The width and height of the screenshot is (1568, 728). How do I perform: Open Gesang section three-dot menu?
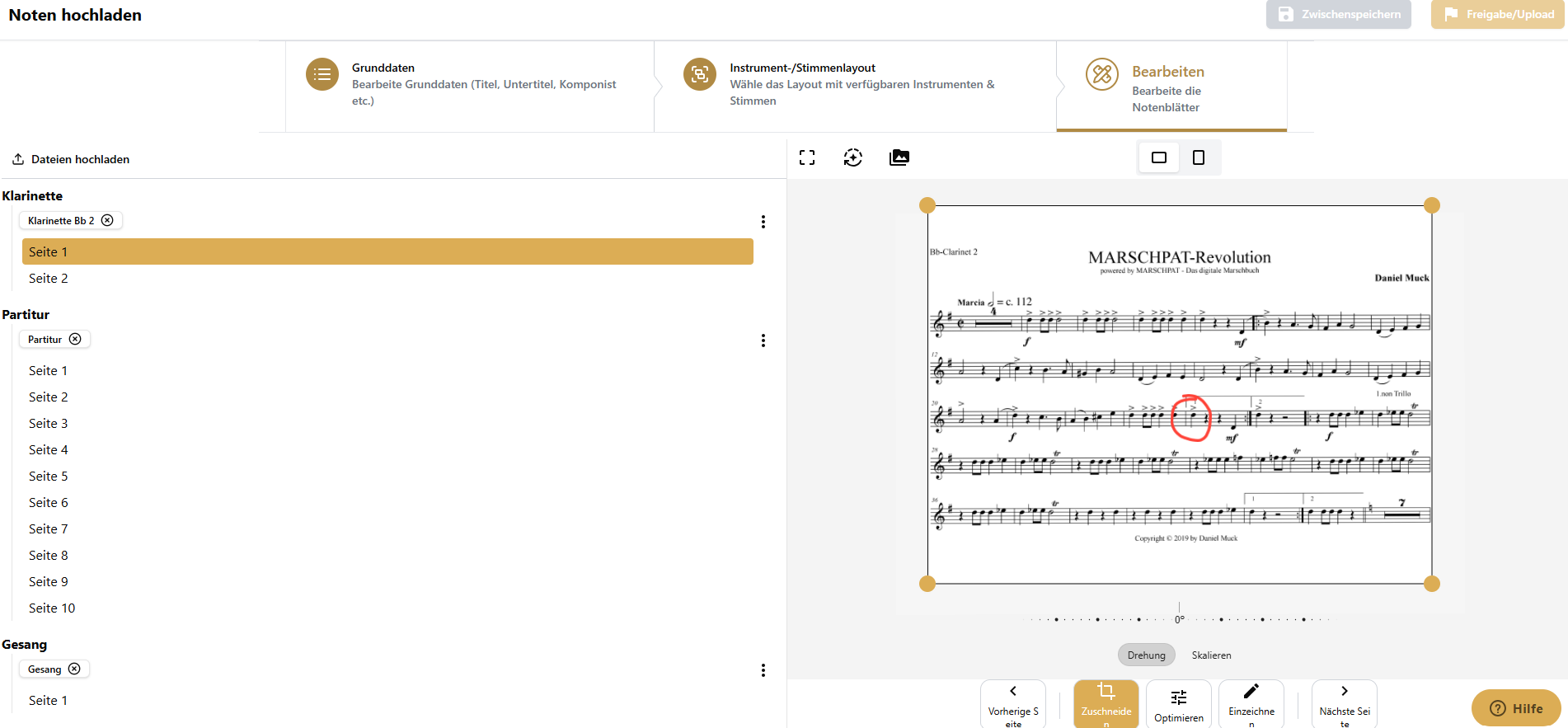(763, 670)
